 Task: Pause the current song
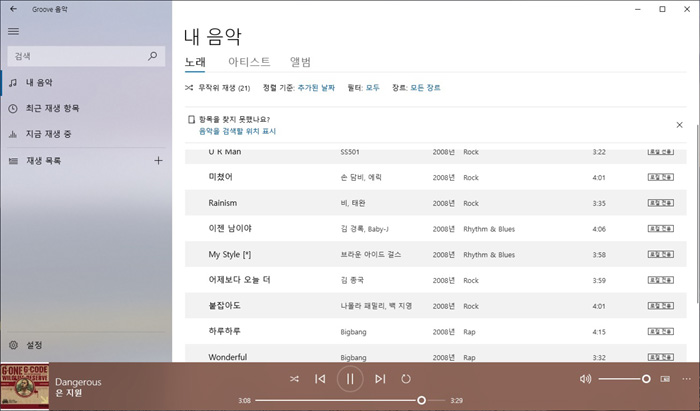(x=350, y=379)
